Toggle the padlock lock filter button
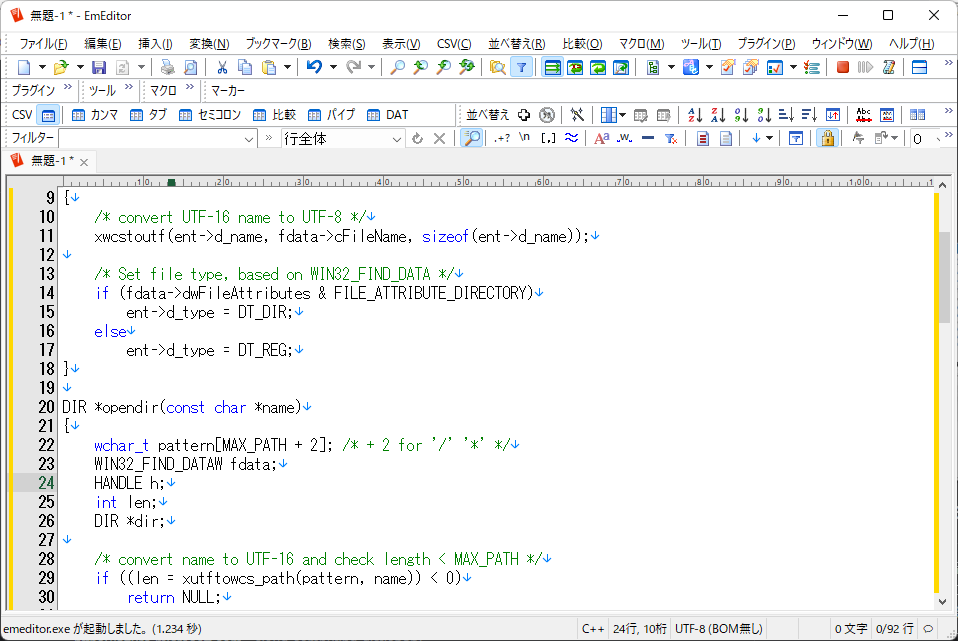The height and width of the screenshot is (641, 958). (828, 139)
